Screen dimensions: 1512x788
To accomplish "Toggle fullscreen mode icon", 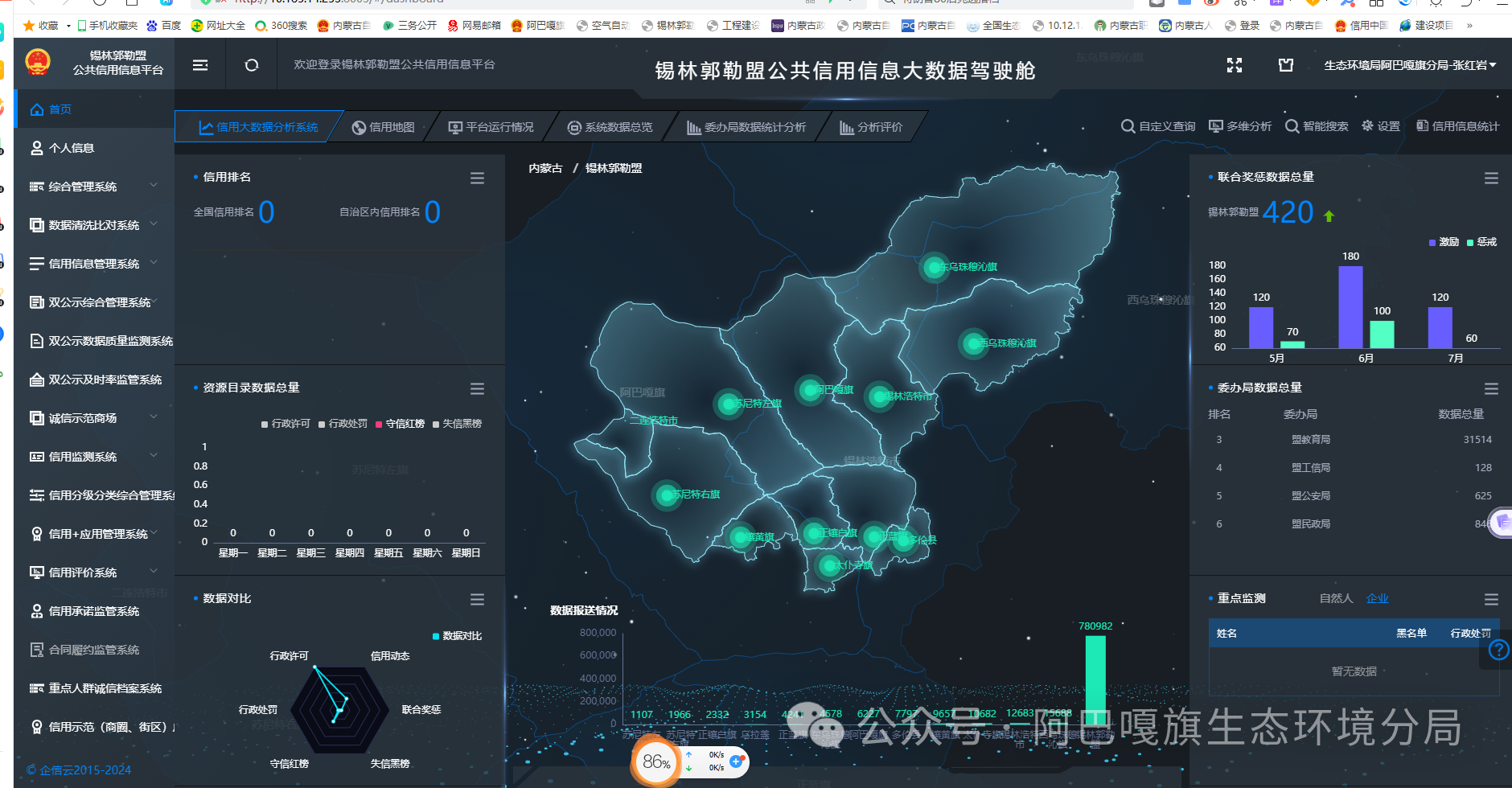I will tap(1235, 65).
